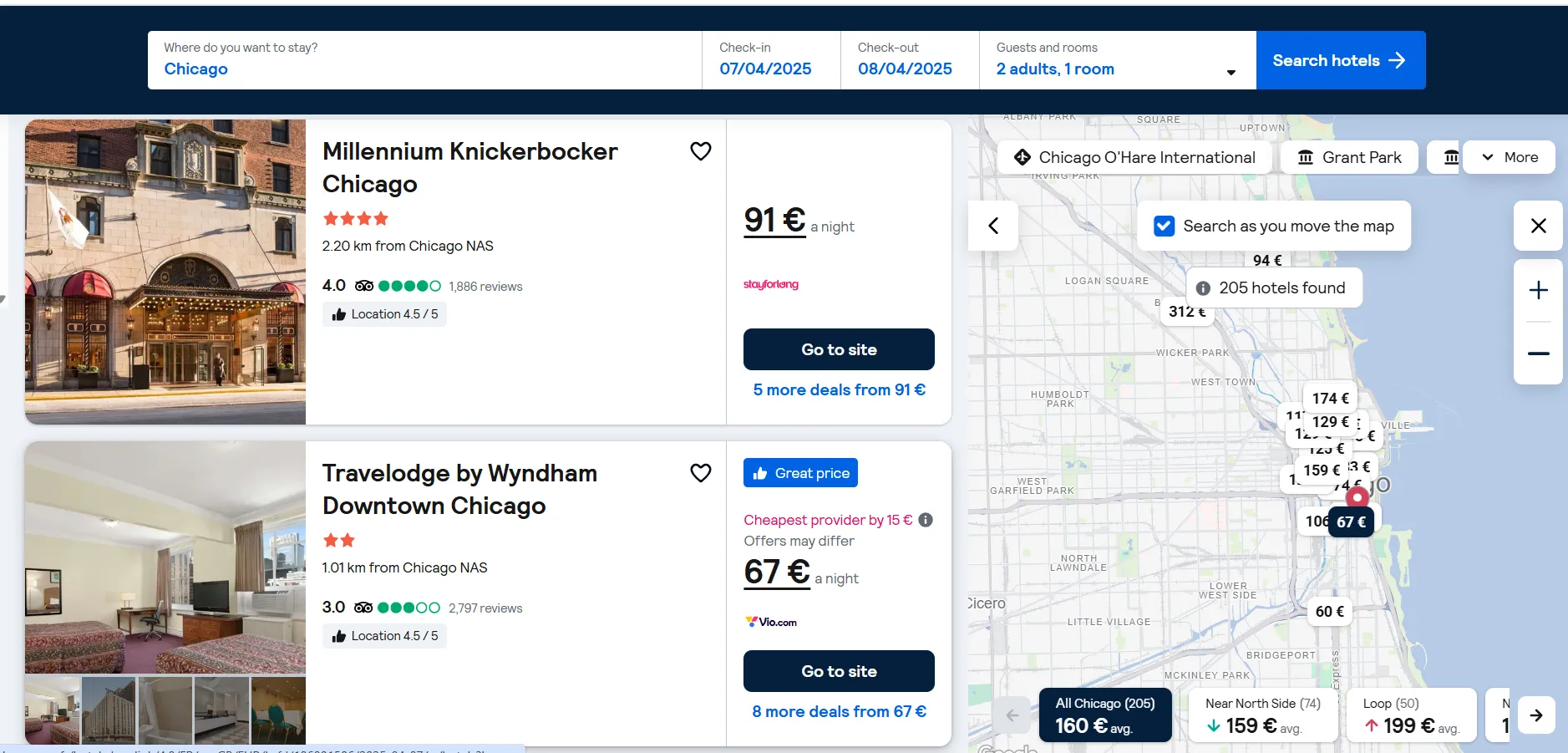Favorite Travelodge by Wyndham using the heart
The height and width of the screenshot is (753, 1568).
click(700, 472)
